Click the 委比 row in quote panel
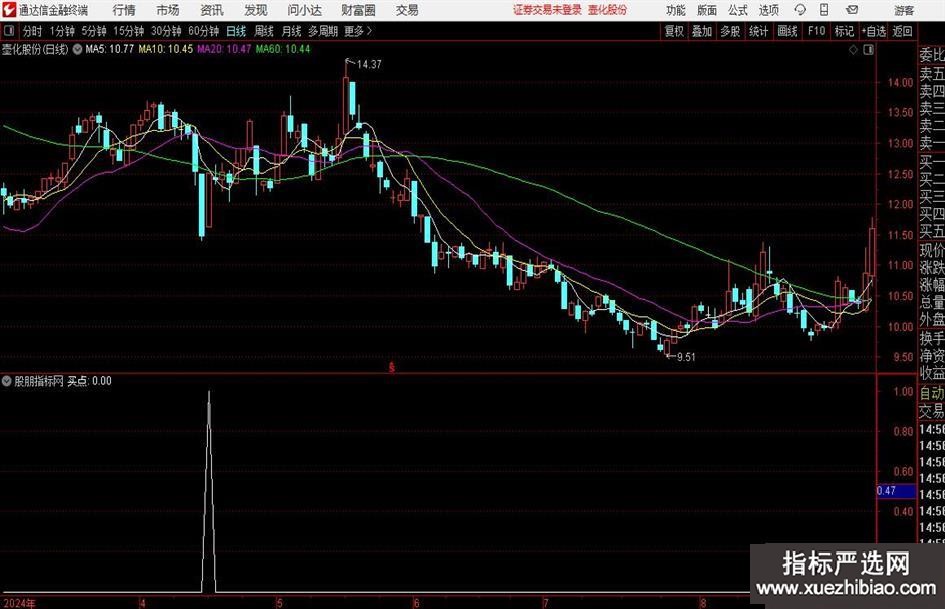Image resolution: width=945 pixels, height=609 pixels. [932, 55]
